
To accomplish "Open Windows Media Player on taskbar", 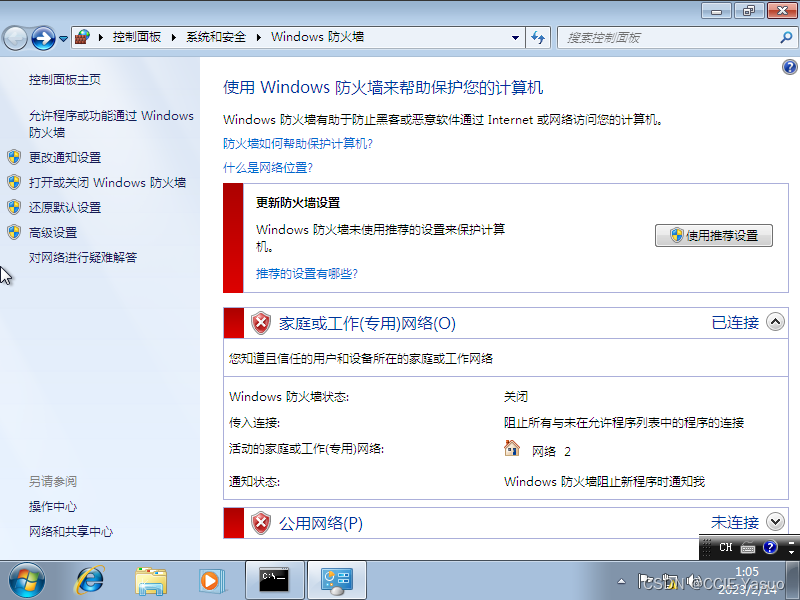I will point(212,581).
